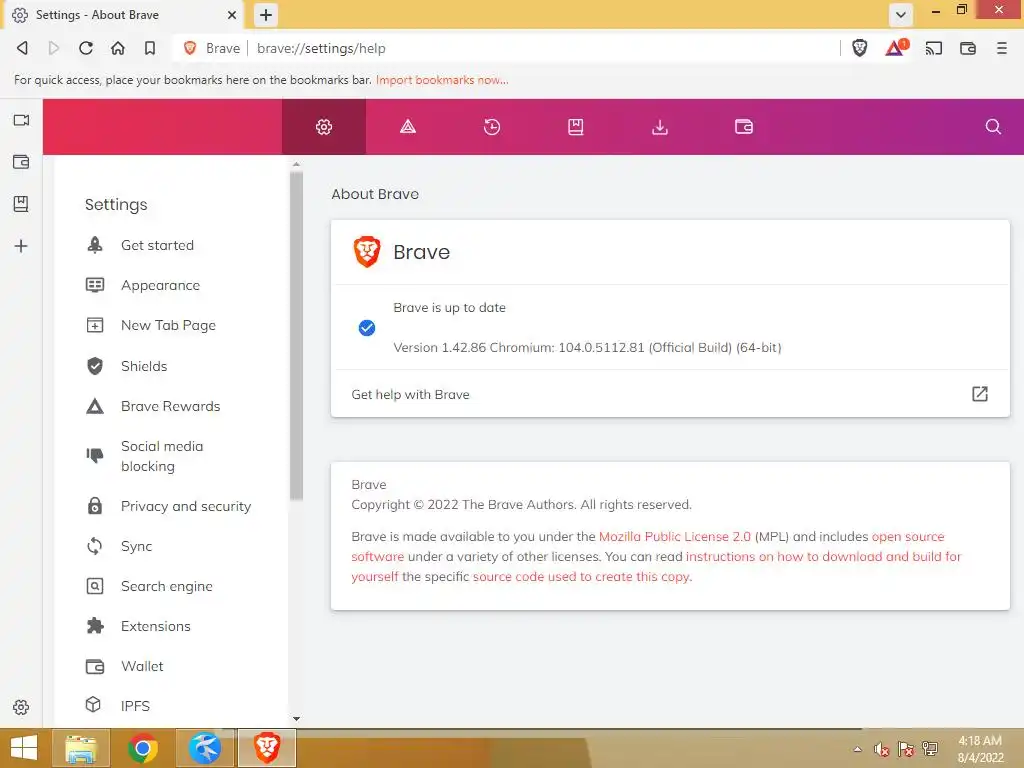Select the Settings gear tab in pink bar
Viewport: 1024px width, 768px height.
pyautogui.click(x=324, y=127)
